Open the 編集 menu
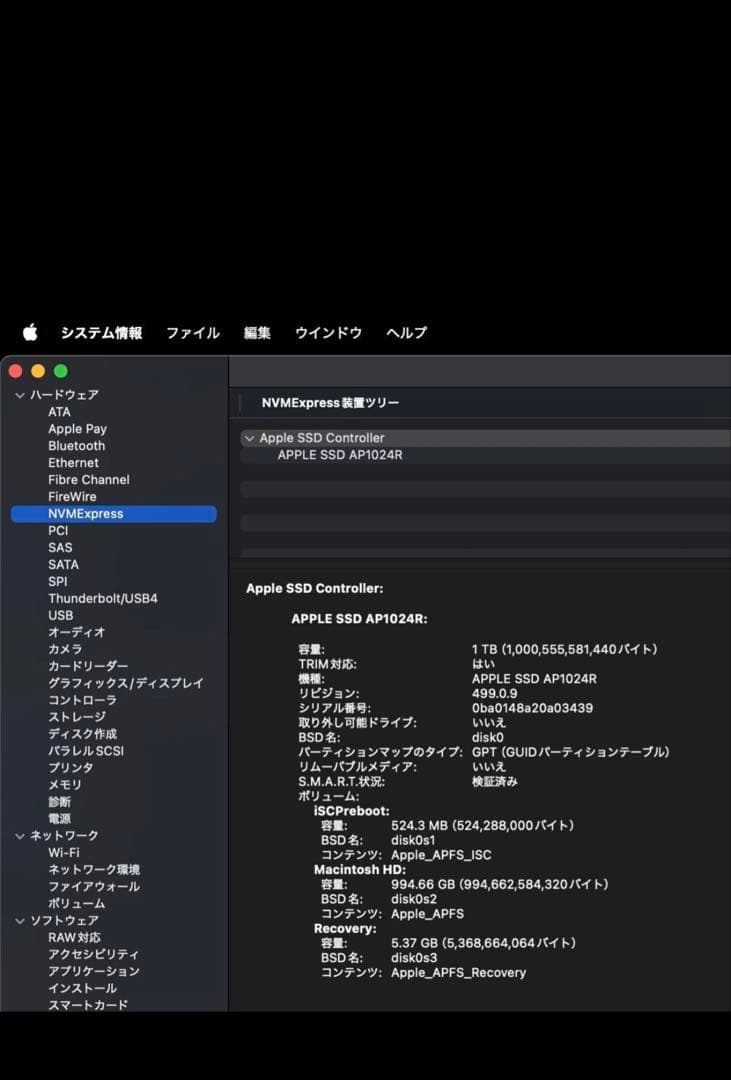Viewport: 731px width, 1080px height. pos(257,333)
